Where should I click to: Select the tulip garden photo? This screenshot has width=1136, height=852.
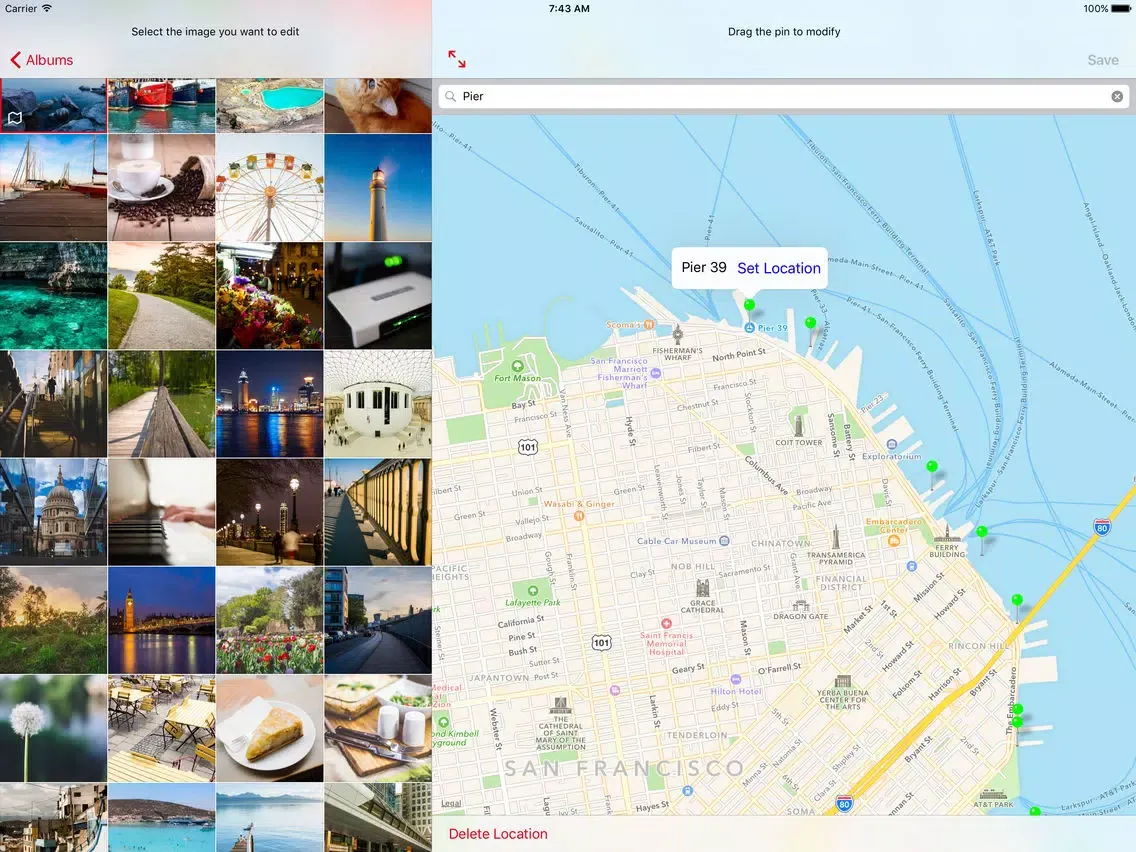click(270, 620)
